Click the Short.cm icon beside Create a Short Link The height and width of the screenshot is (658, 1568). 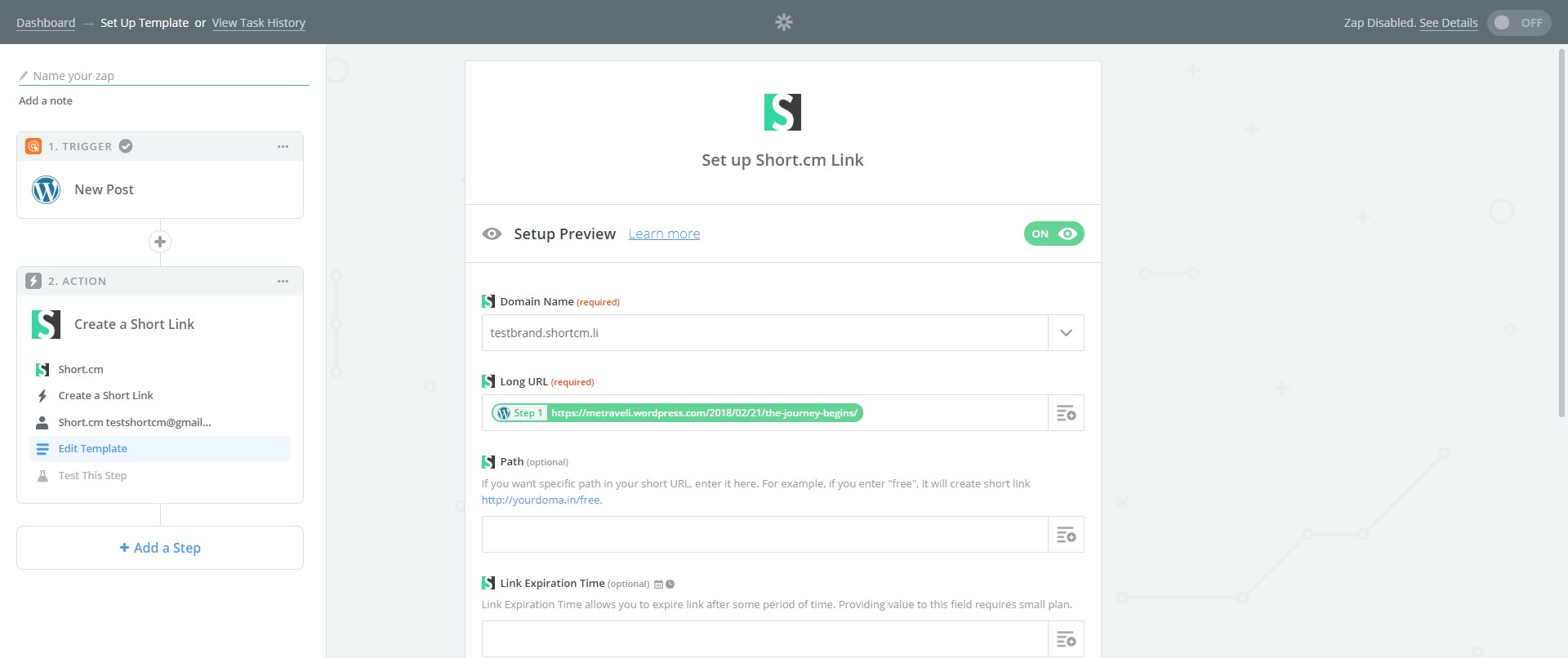click(x=47, y=324)
